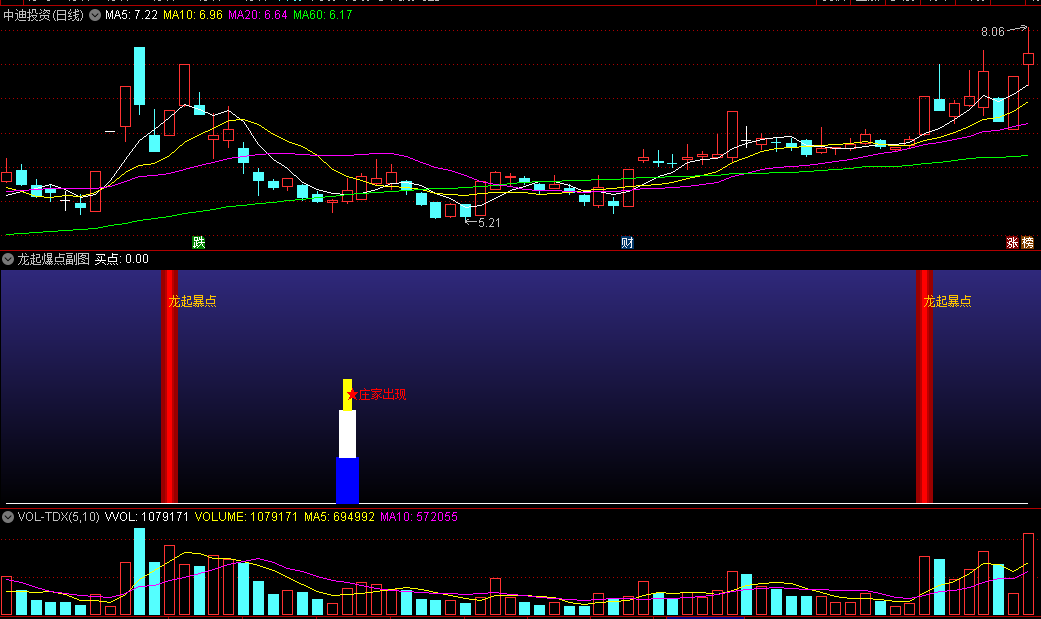1041x619 pixels.
Task: Click the left 龙起暴点 signal label
Action: point(193,301)
